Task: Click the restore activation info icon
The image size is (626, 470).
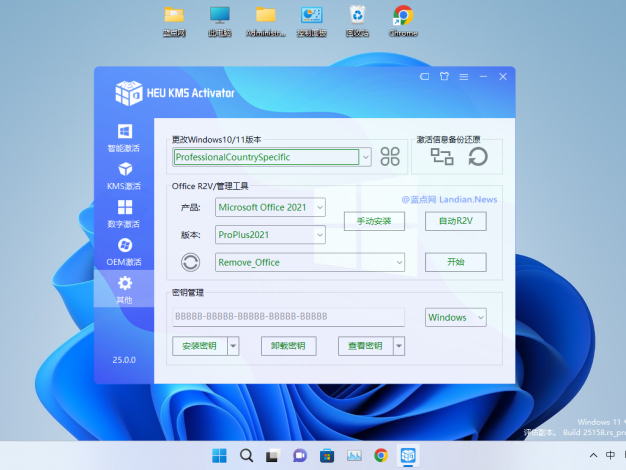Action: click(x=478, y=157)
